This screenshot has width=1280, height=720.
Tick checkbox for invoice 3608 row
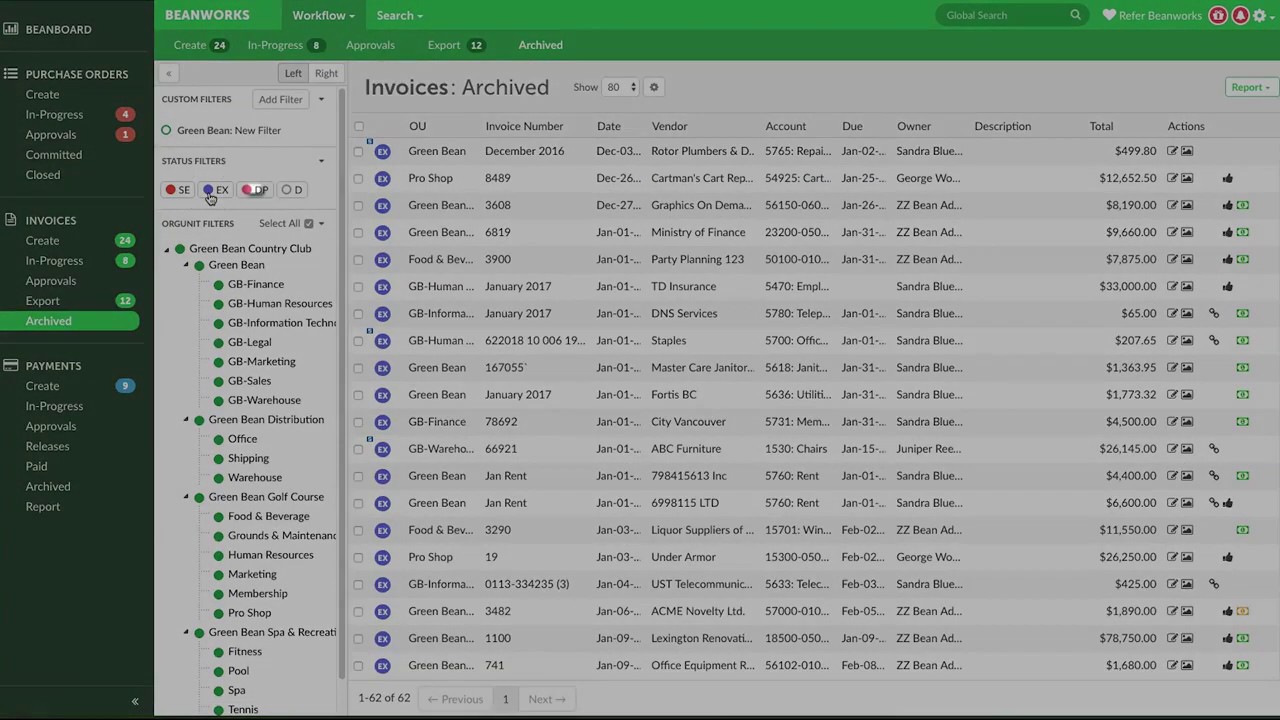[359, 205]
